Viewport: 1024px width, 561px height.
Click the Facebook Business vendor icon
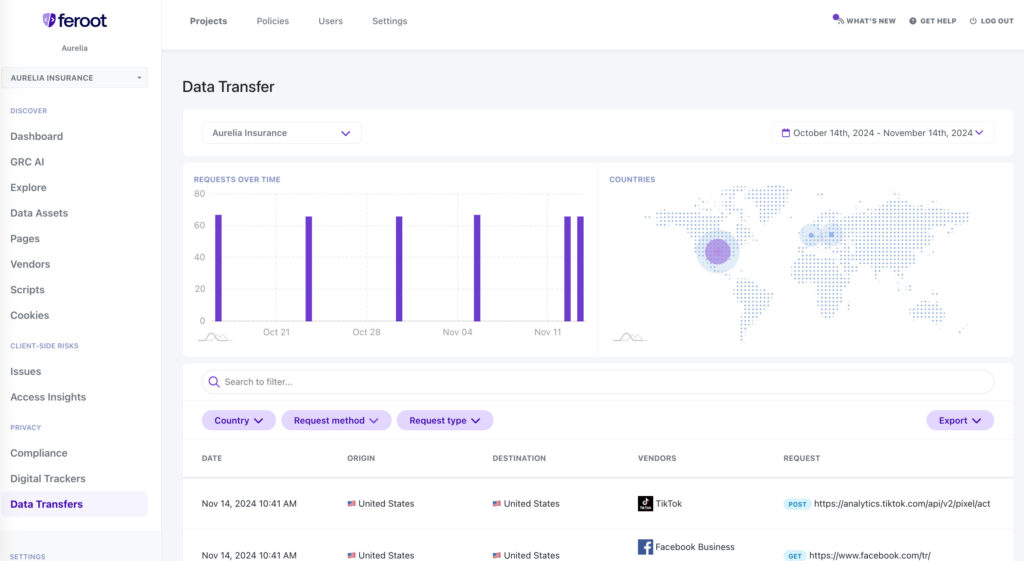click(x=645, y=547)
